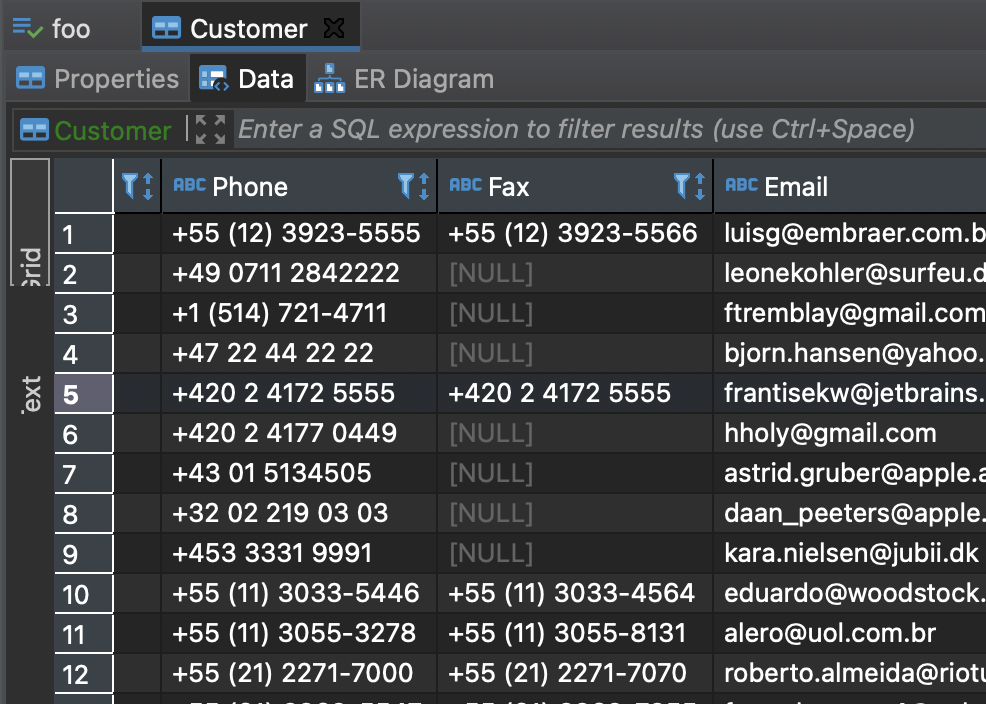The height and width of the screenshot is (704, 986).
Task: Select email cell starting leonekohler@surfeu
Action: pyautogui.click(x=850, y=274)
